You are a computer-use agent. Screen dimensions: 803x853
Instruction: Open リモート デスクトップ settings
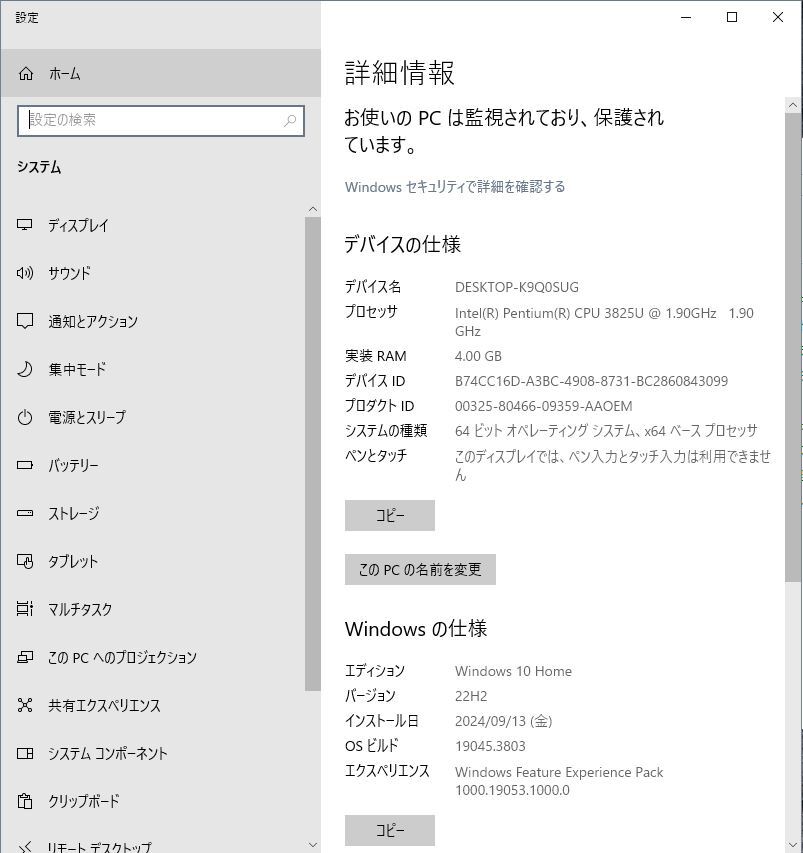coord(152,840)
